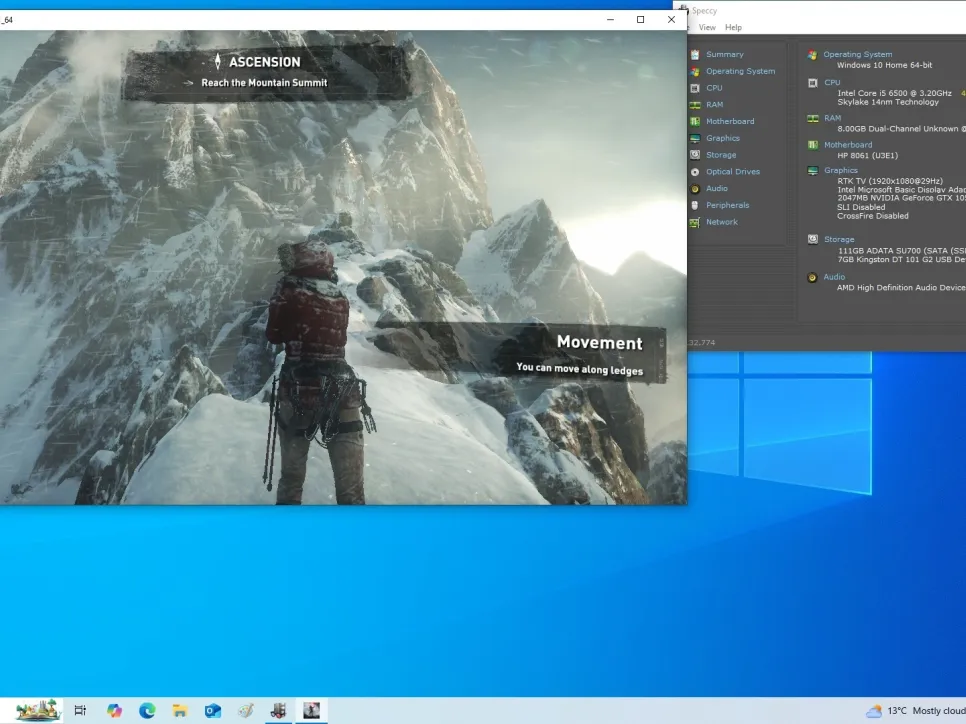Switch to the Tomb Raider game taskbar icon
The height and width of the screenshot is (724, 966).
tap(312, 710)
